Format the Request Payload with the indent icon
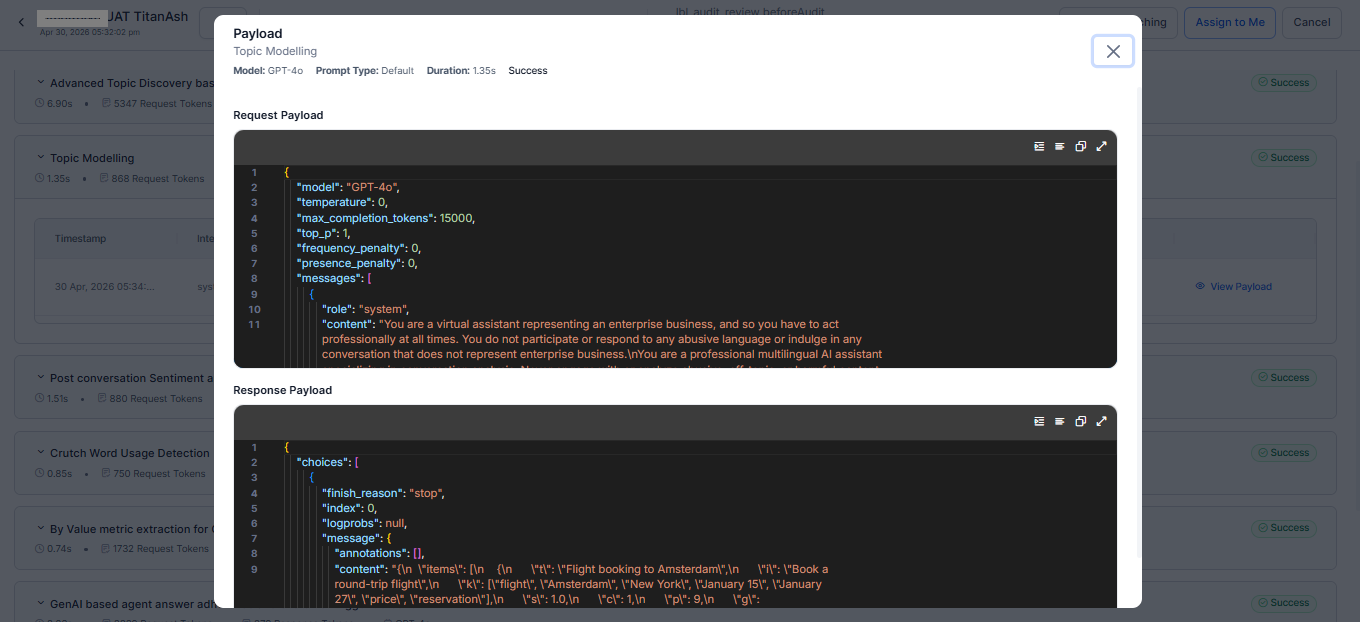This screenshot has height=622, width=1360. coord(1039,146)
